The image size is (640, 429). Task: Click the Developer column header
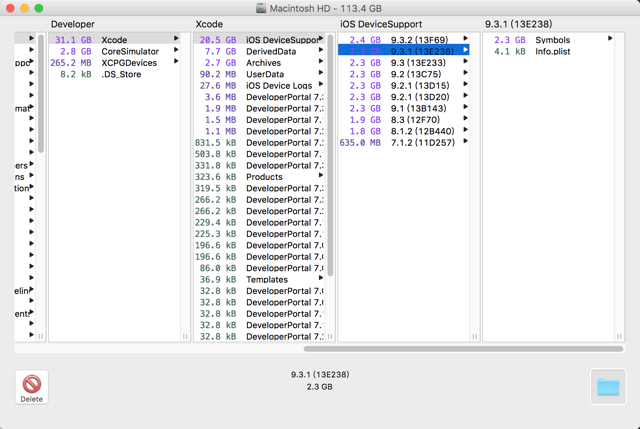point(73,24)
